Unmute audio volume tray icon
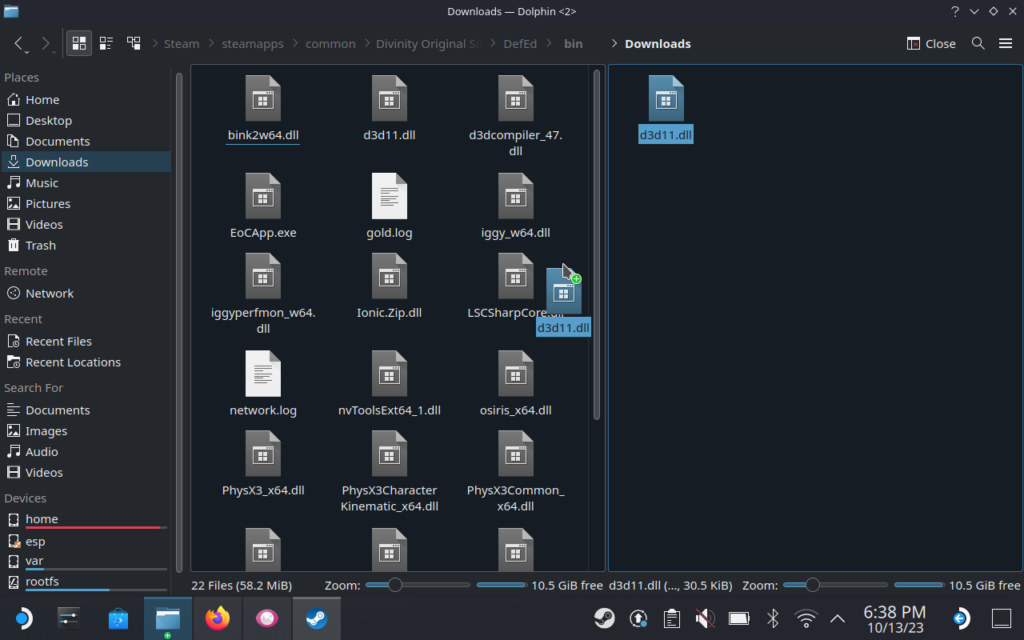Screen dimensions: 1024x640 coord(705,618)
